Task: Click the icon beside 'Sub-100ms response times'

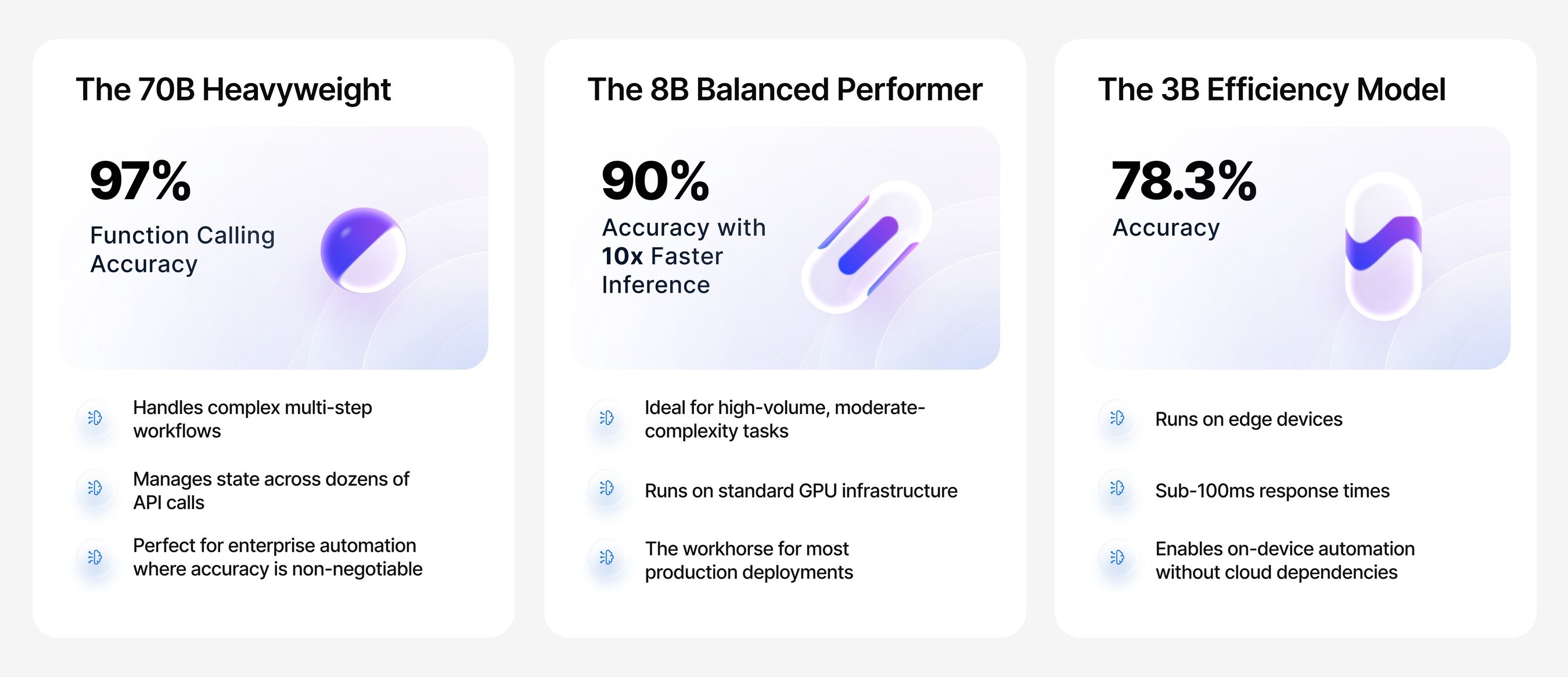Action: pyautogui.click(x=1117, y=488)
